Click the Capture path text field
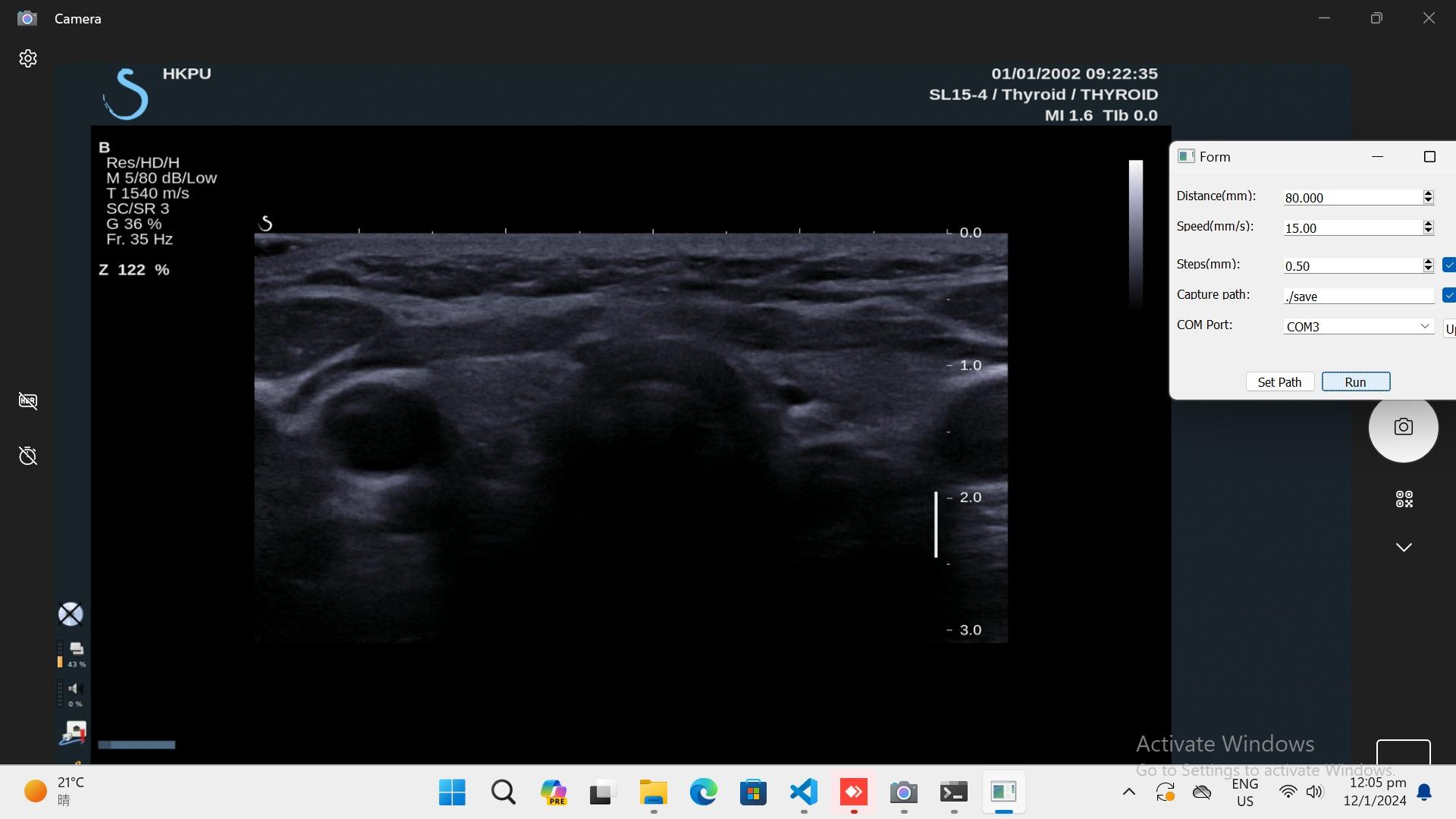Screen dimensions: 1456x819 tap(1359, 296)
